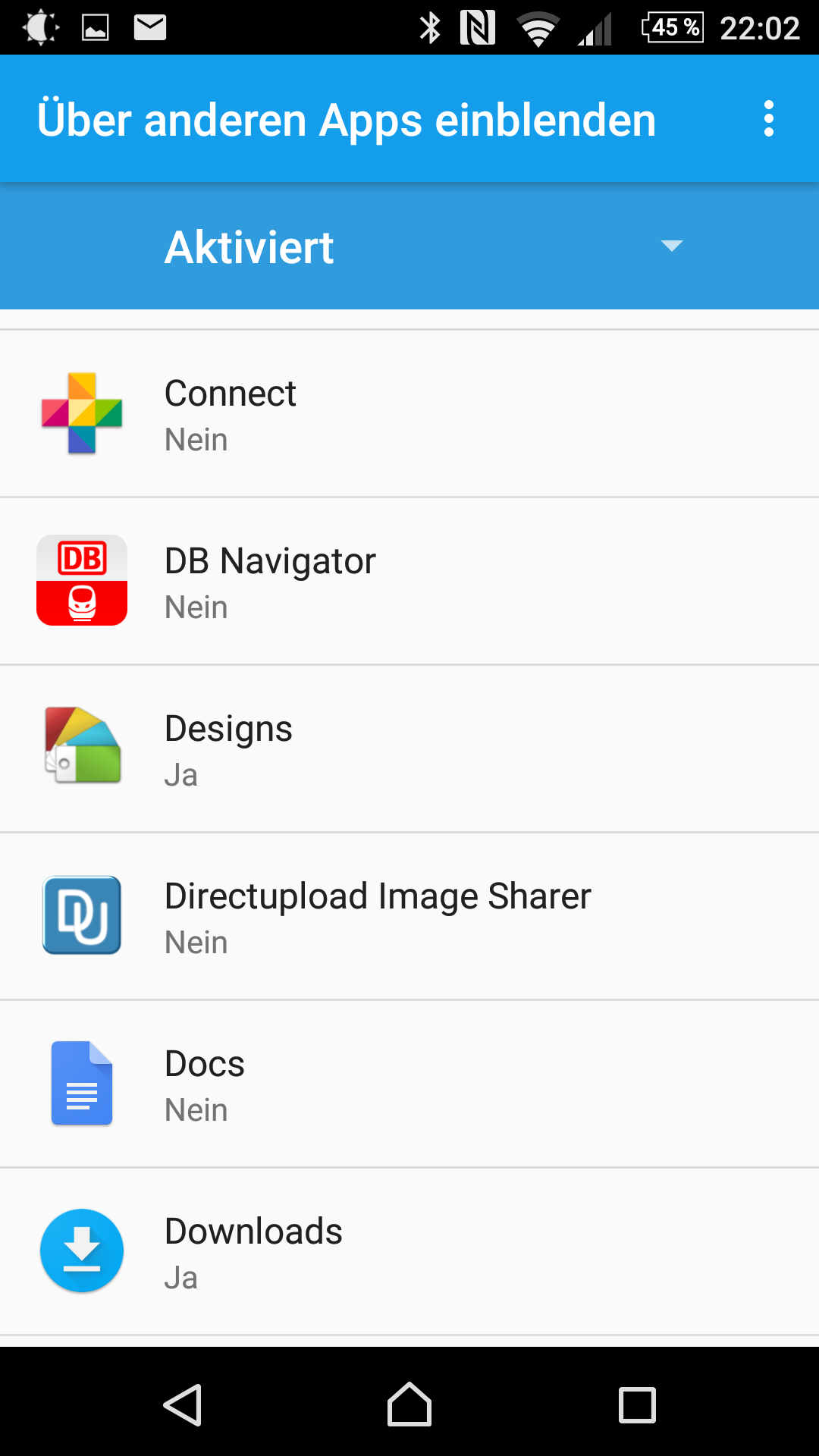Screen dimensions: 819x1456
Task: Open the Docs overlay permission entry
Action: click(409, 1084)
